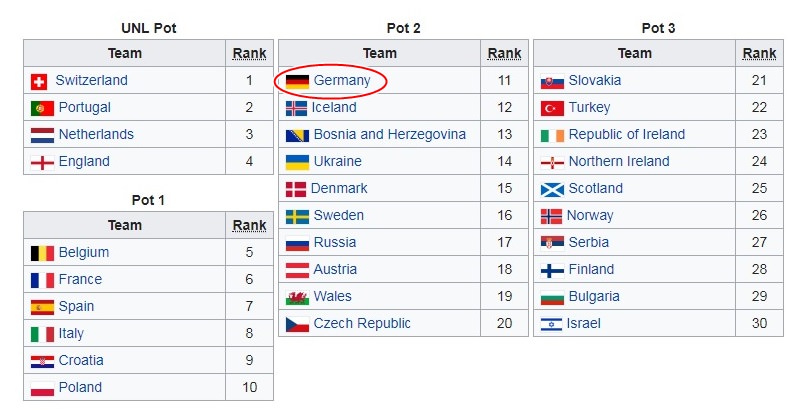
Task: Click the Turkey flag icon
Action: click(552, 108)
